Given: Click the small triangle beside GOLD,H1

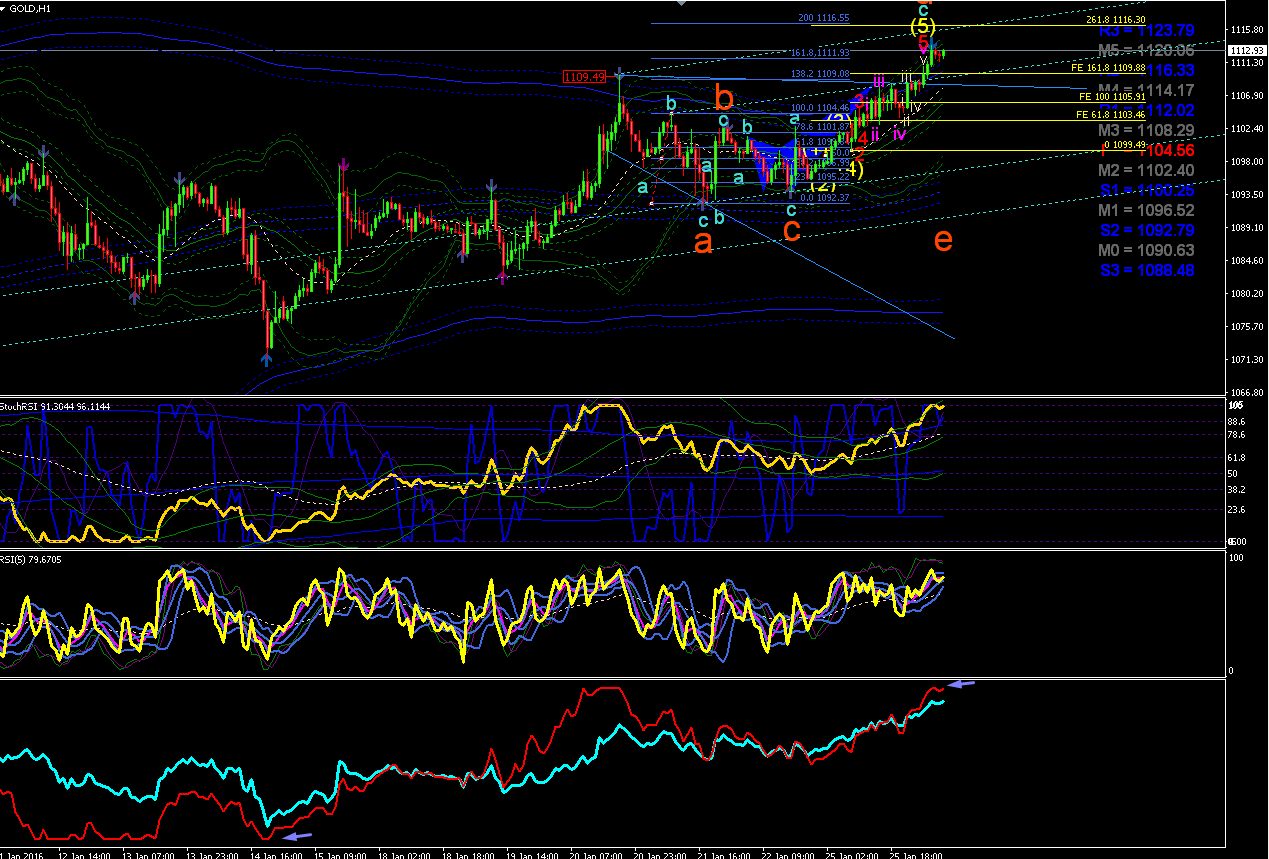Looking at the screenshot, I should pyautogui.click(x=4, y=8).
